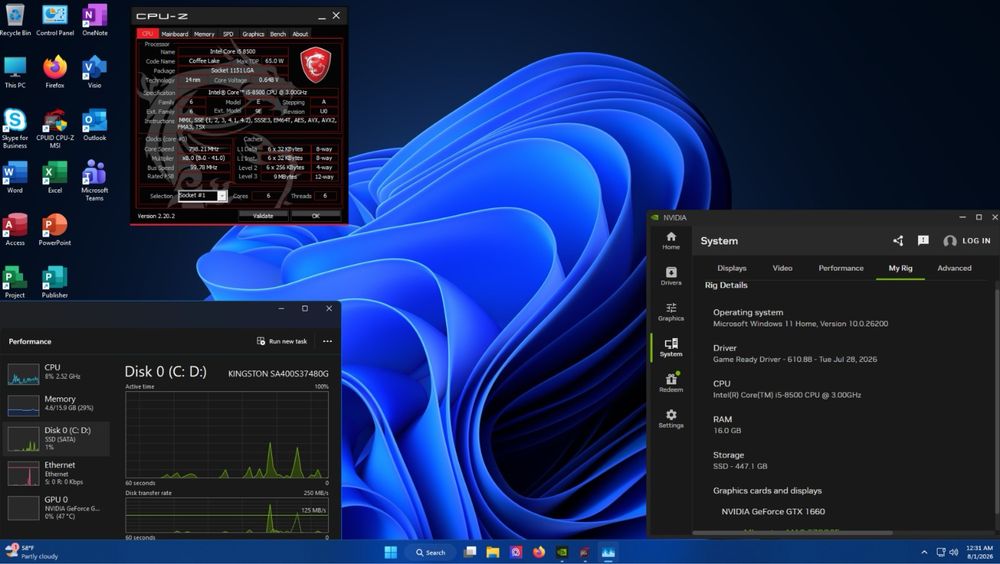
Task: Click the share icon in NVIDIA header
Action: click(898, 241)
